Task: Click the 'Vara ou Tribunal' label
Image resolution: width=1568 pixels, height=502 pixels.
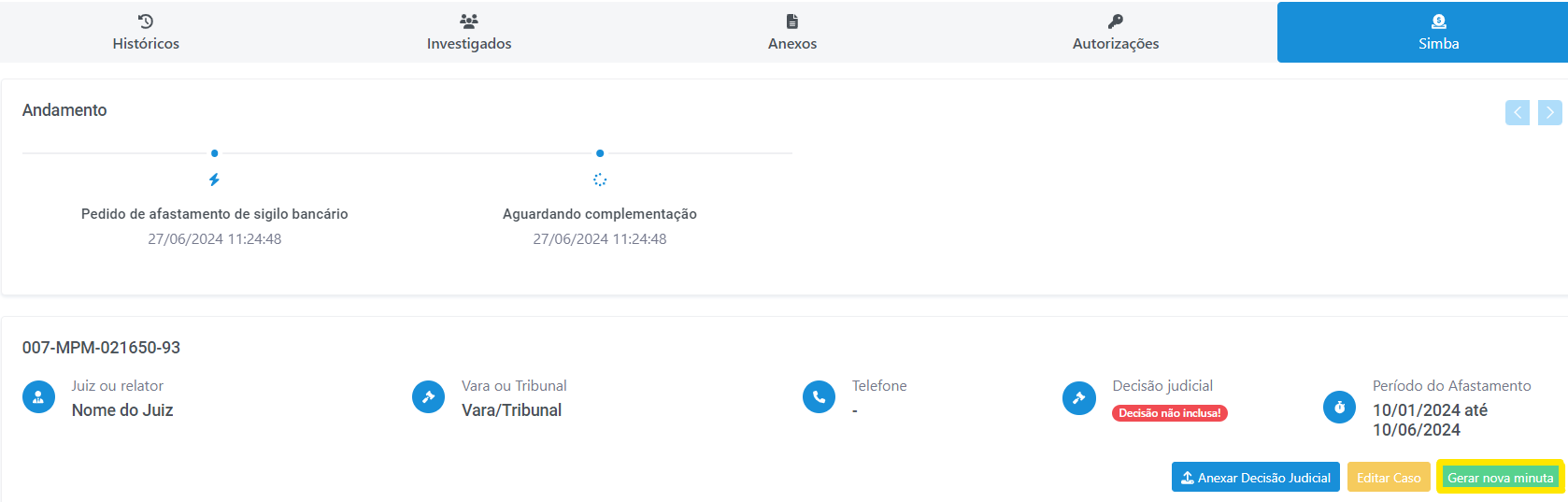Action: (514, 386)
